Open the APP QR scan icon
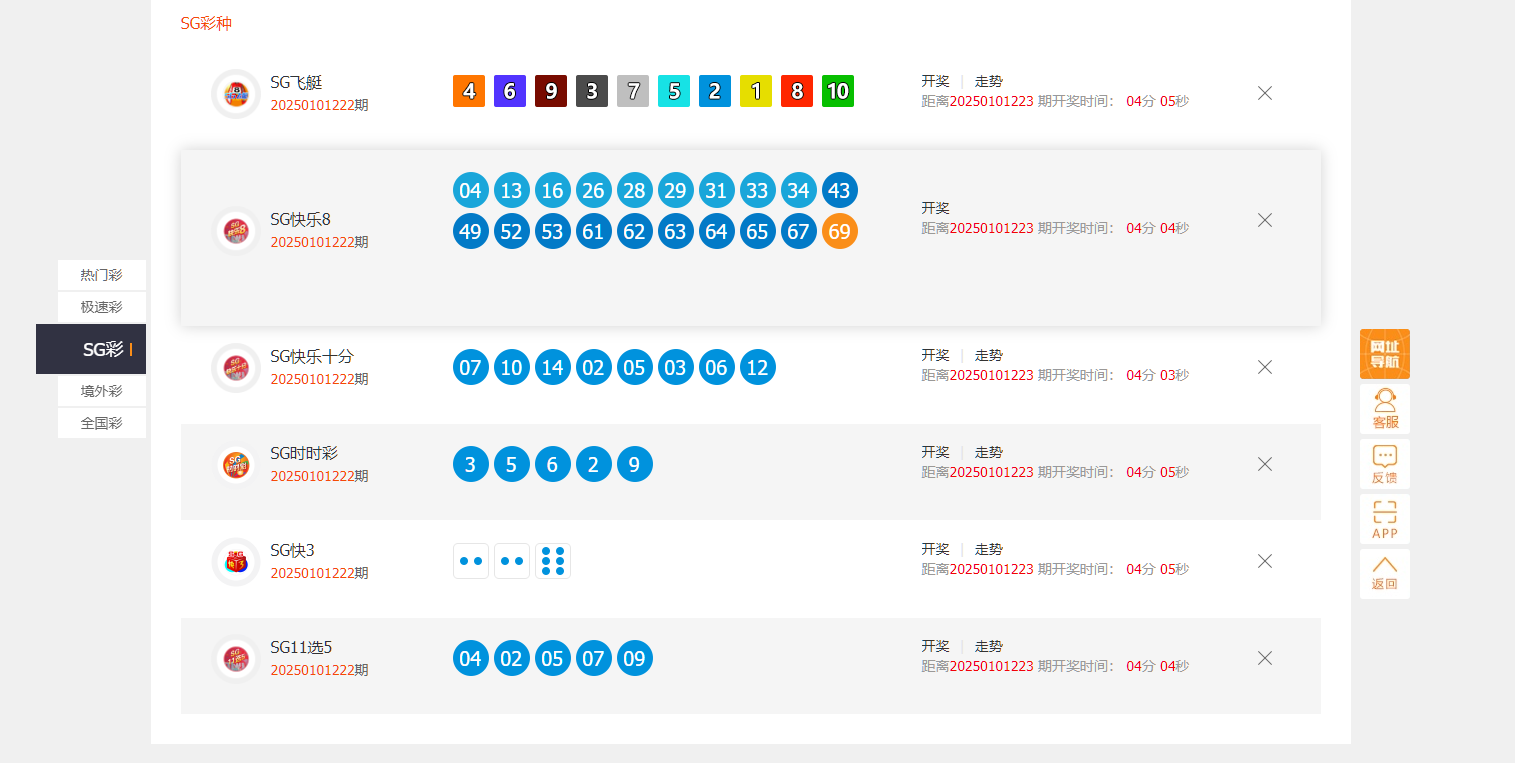The image size is (1515, 763). coord(1384,519)
